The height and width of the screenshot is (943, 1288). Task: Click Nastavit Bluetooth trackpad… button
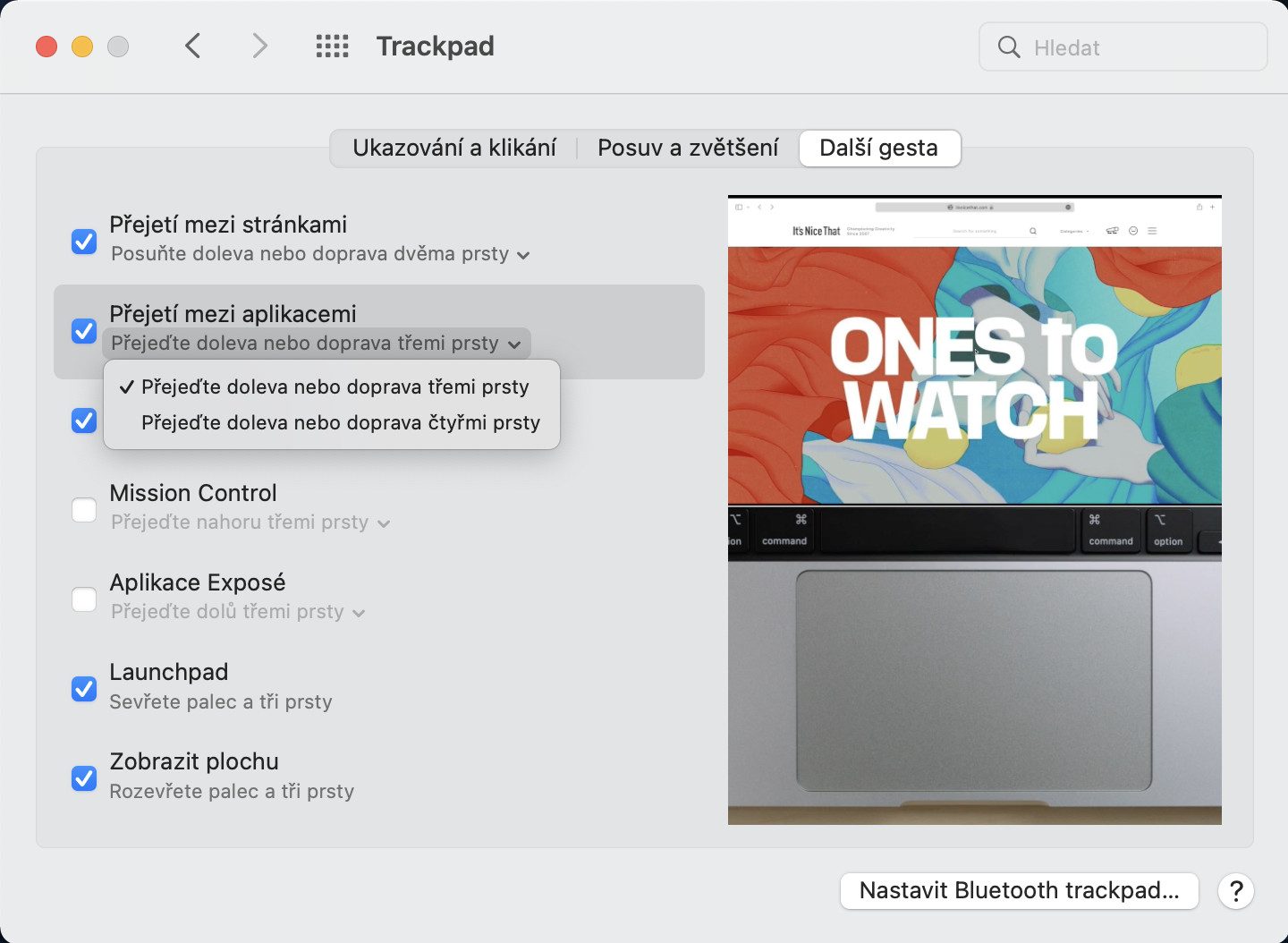point(1020,891)
